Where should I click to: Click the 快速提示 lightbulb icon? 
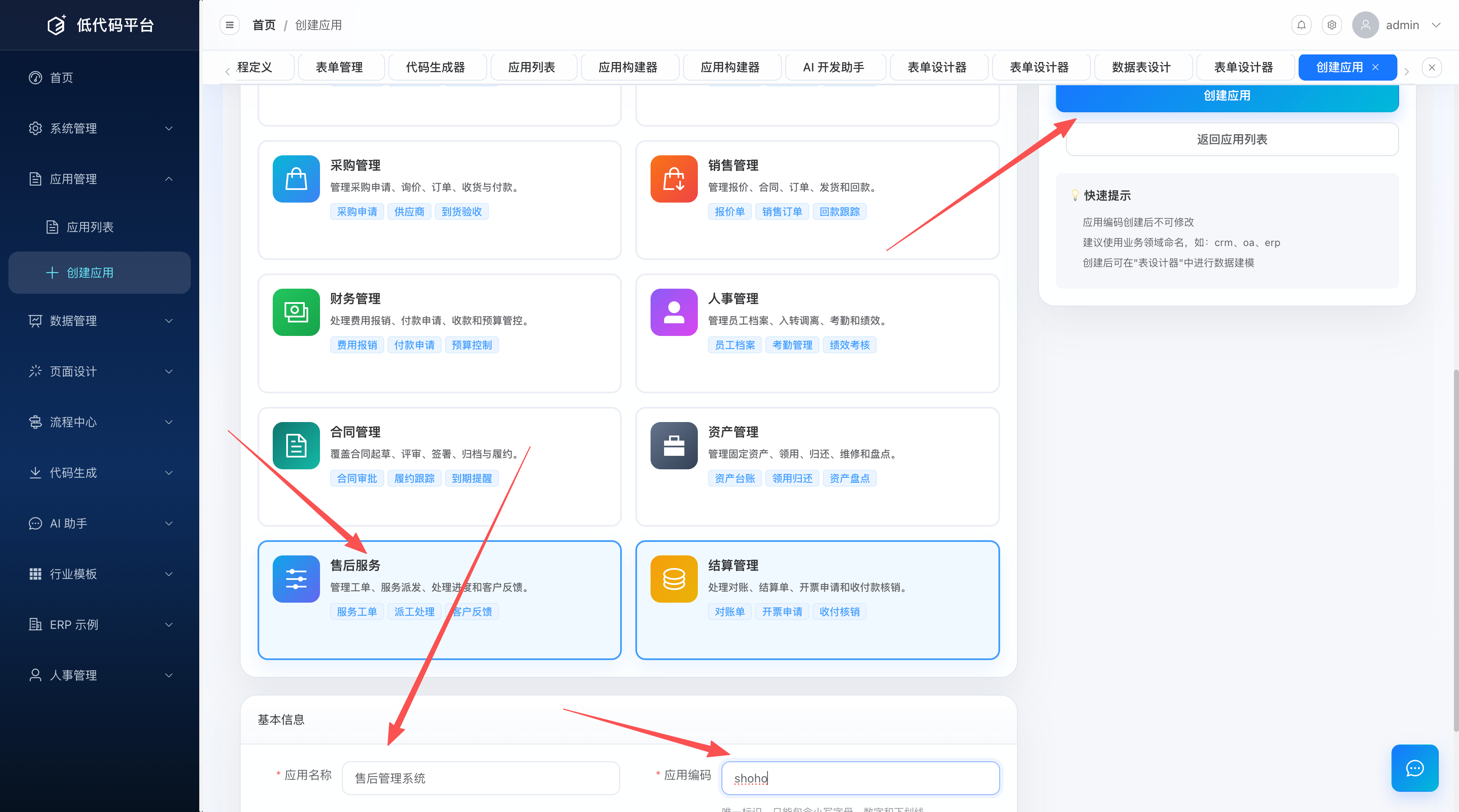tap(1074, 195)
